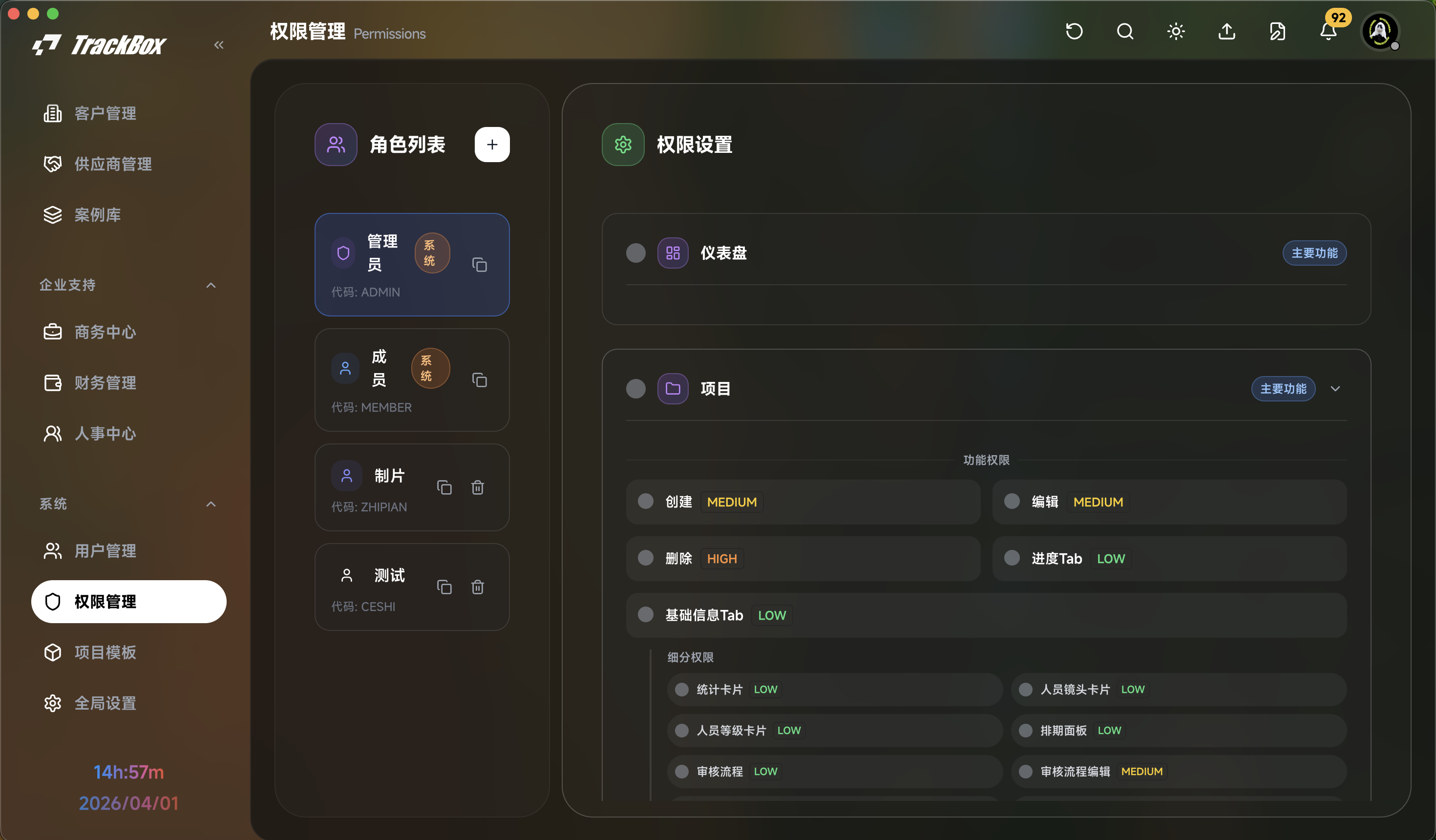This screenshot has width=1436, height=840.
Task: Select the 制片 role card
Action: click(x=411, y=487)
